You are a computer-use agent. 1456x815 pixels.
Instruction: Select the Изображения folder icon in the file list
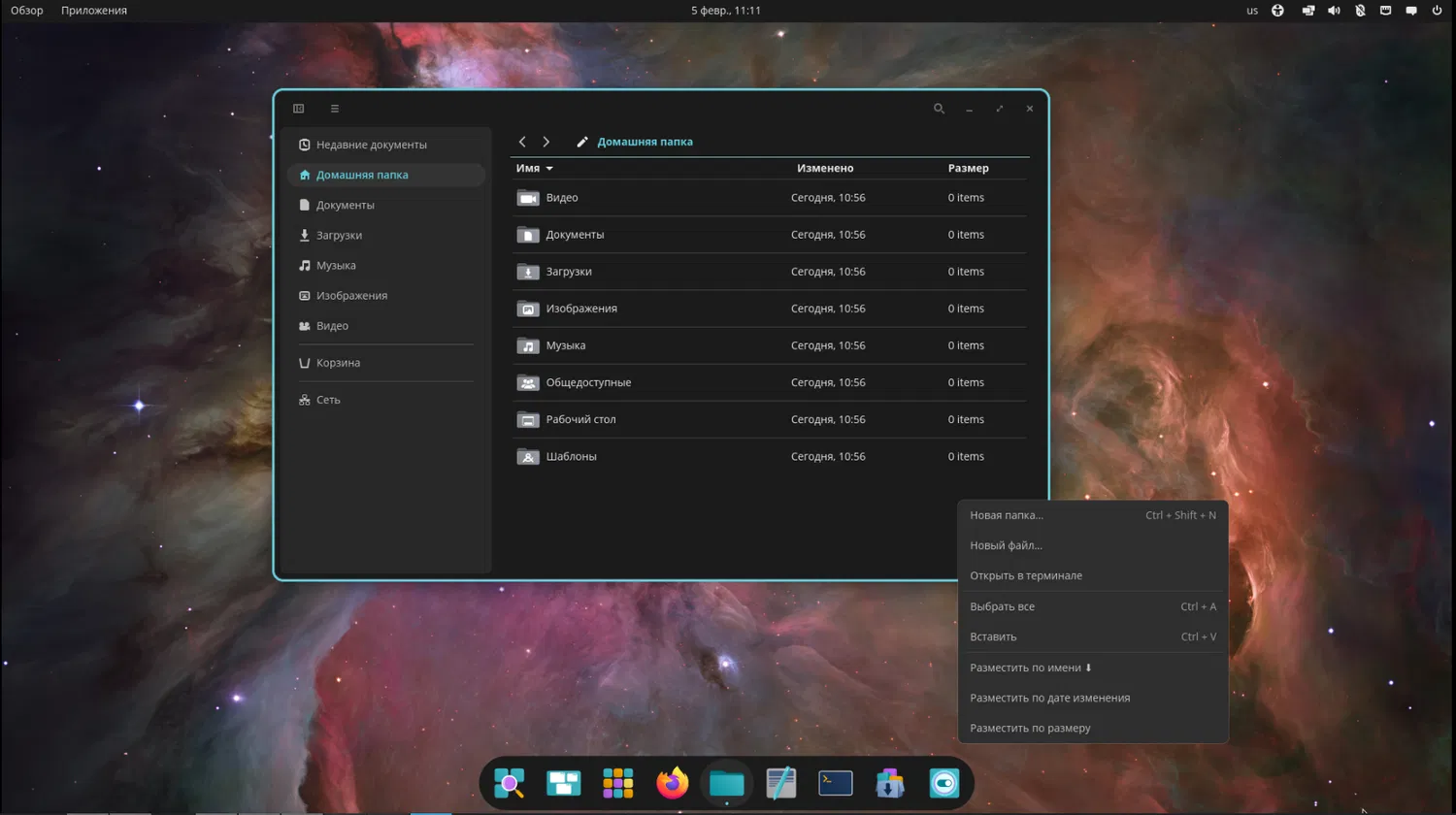coord(528,309)
